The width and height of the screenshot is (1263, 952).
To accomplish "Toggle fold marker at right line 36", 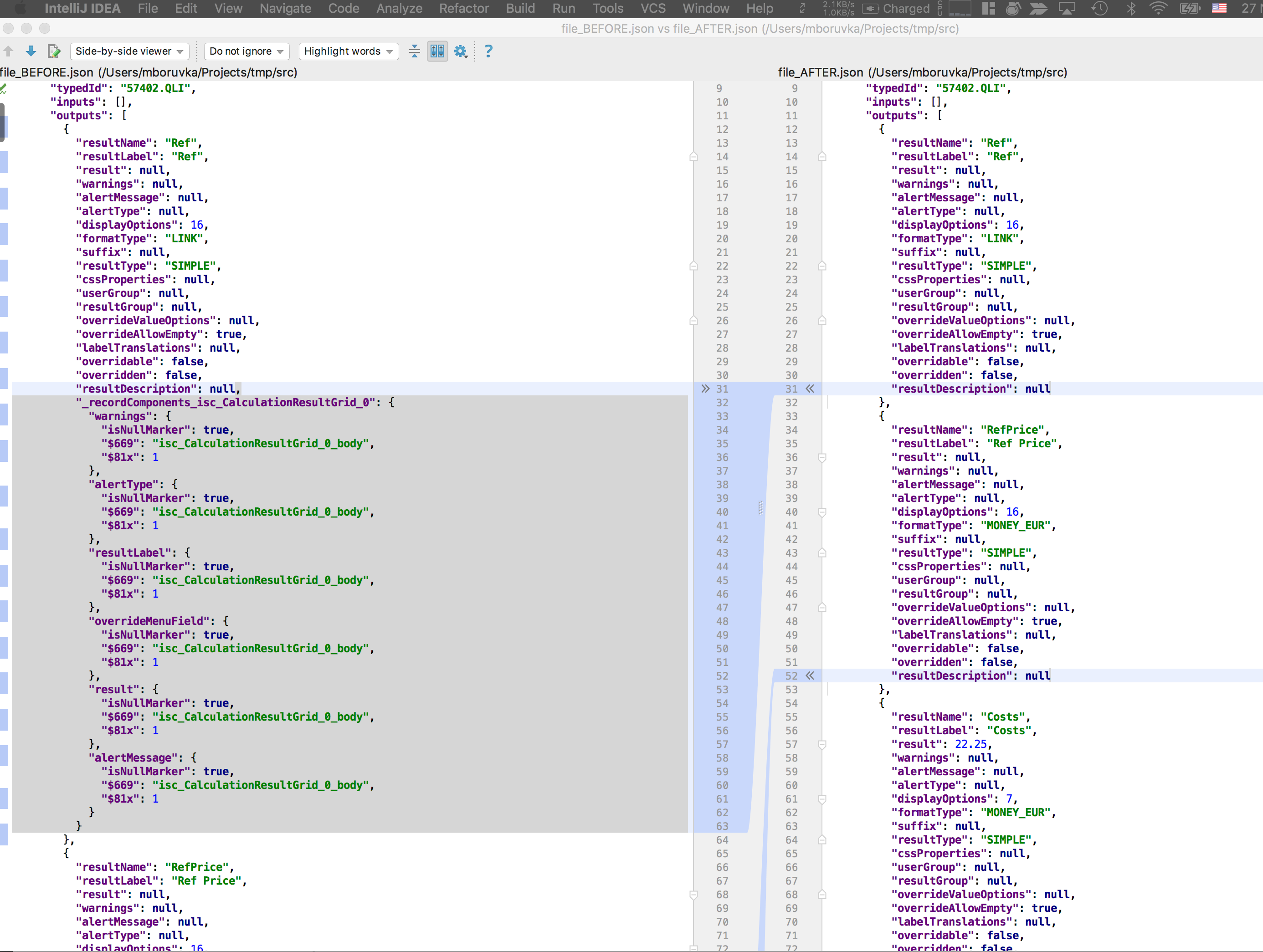I will point(822,457).
